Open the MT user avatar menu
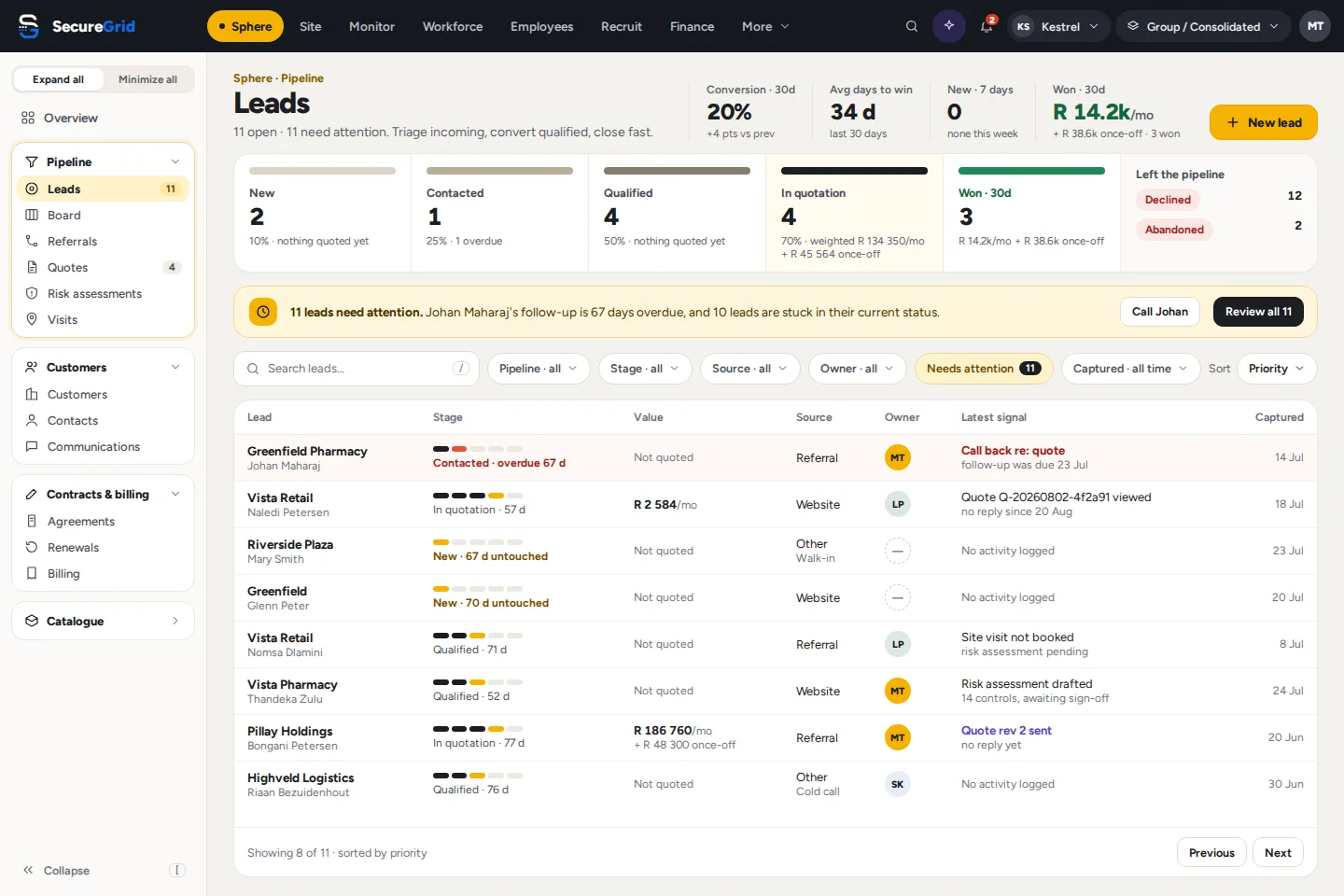The image size is (1344, 896). [x=1315, y=26]
